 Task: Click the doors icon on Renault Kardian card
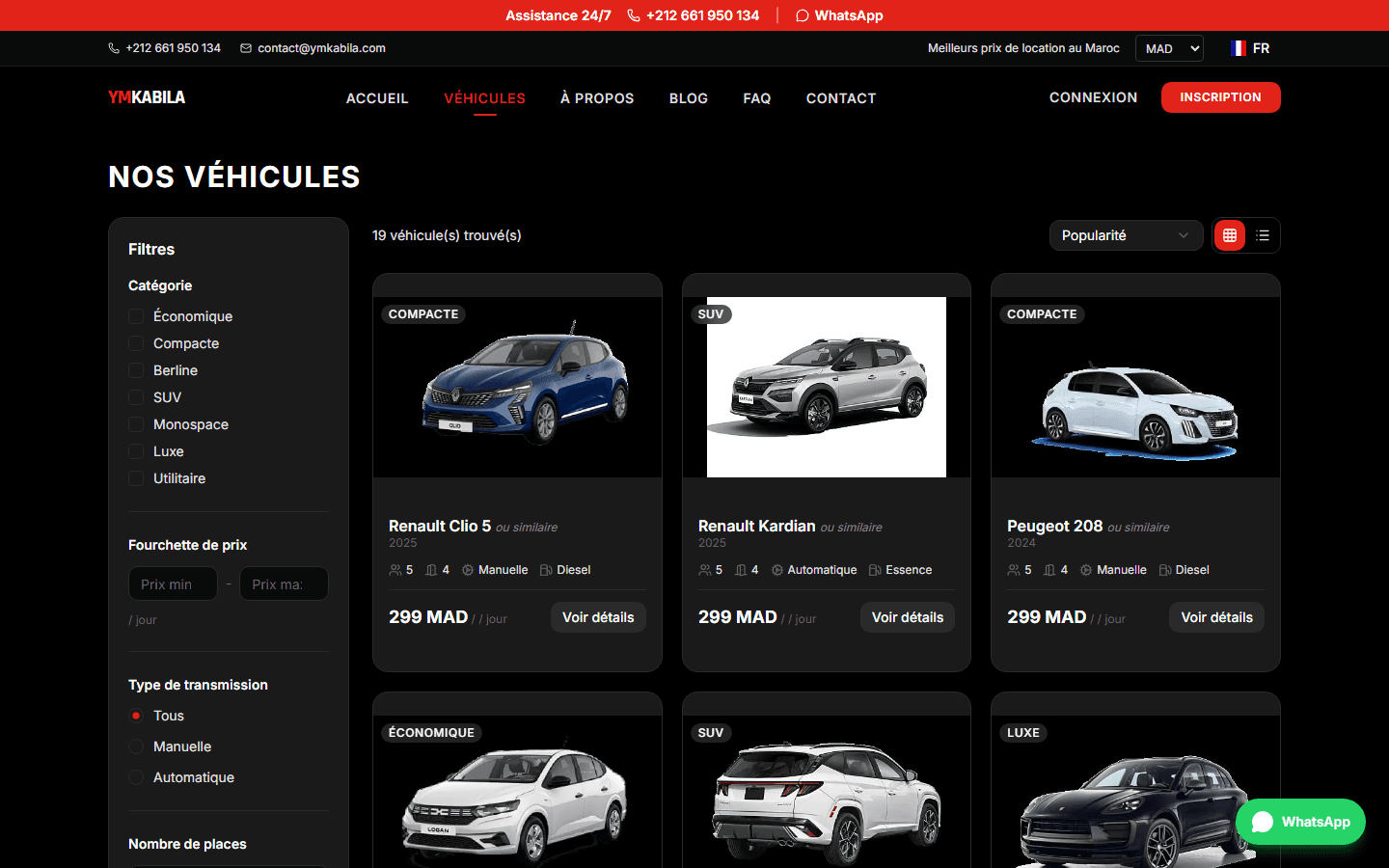click(x=741, y=570)
